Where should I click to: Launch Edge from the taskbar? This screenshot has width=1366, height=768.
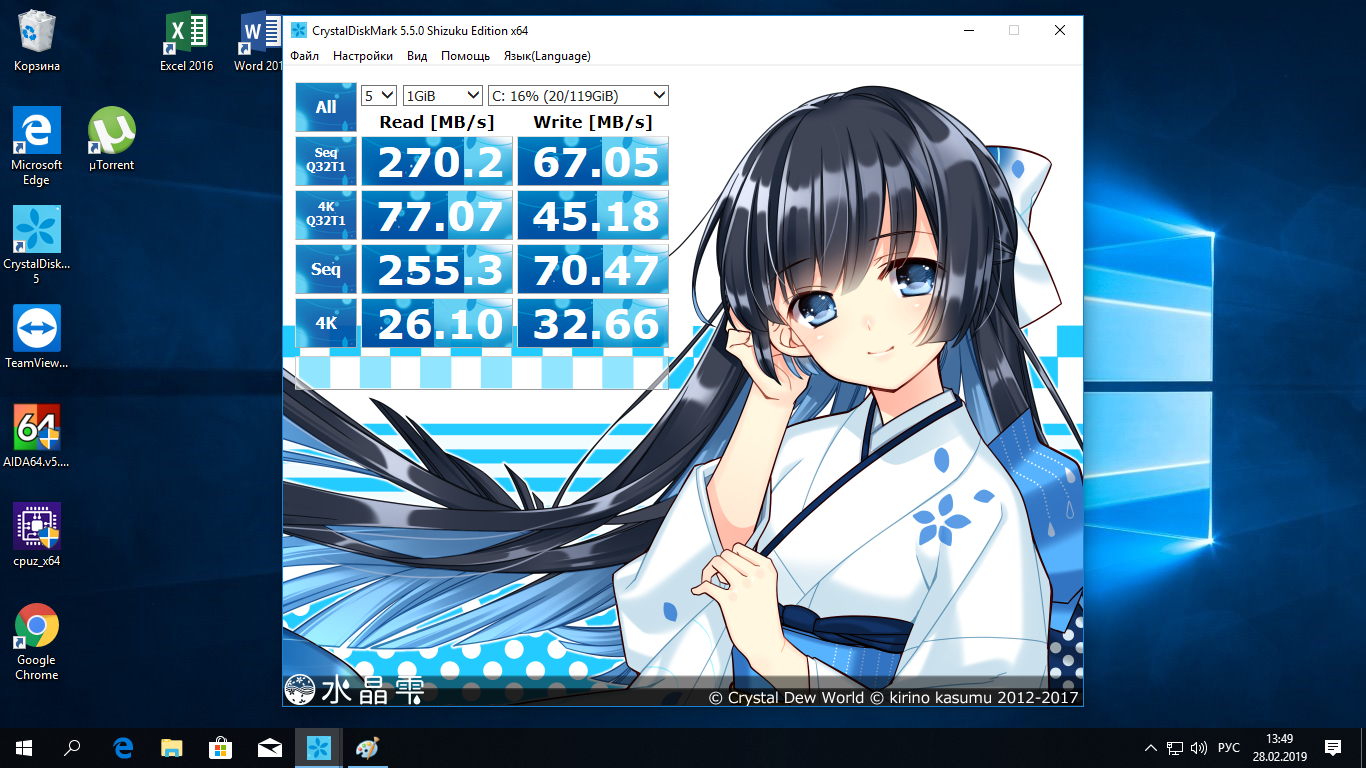(x=123, y=747)
